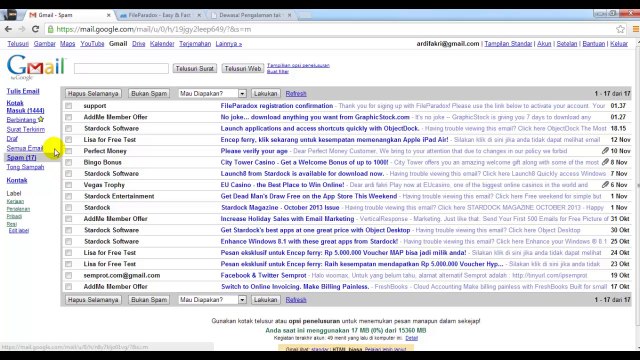Click the bottom Refresh link
Screen dimensions: 640x360
(x=296, y=300)
